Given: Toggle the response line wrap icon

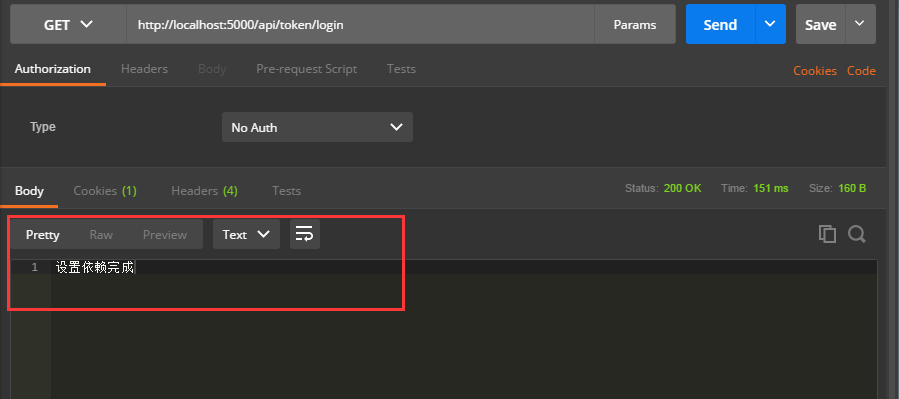Looking at the screenshot, I should click(x=304, y=234).
